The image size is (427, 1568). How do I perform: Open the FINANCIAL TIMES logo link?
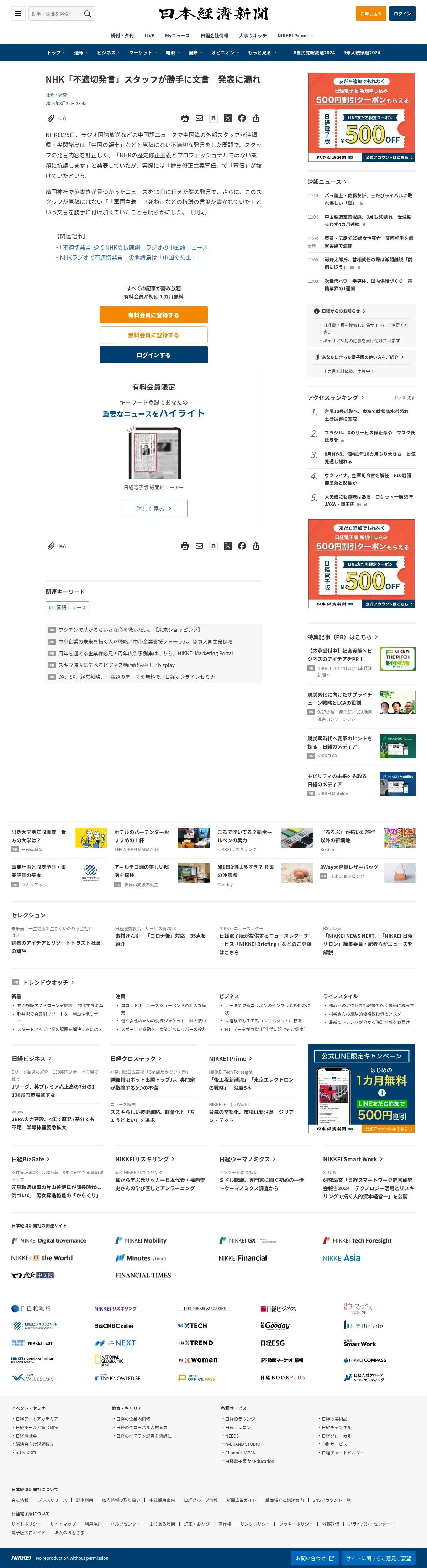pos(143,1275)
